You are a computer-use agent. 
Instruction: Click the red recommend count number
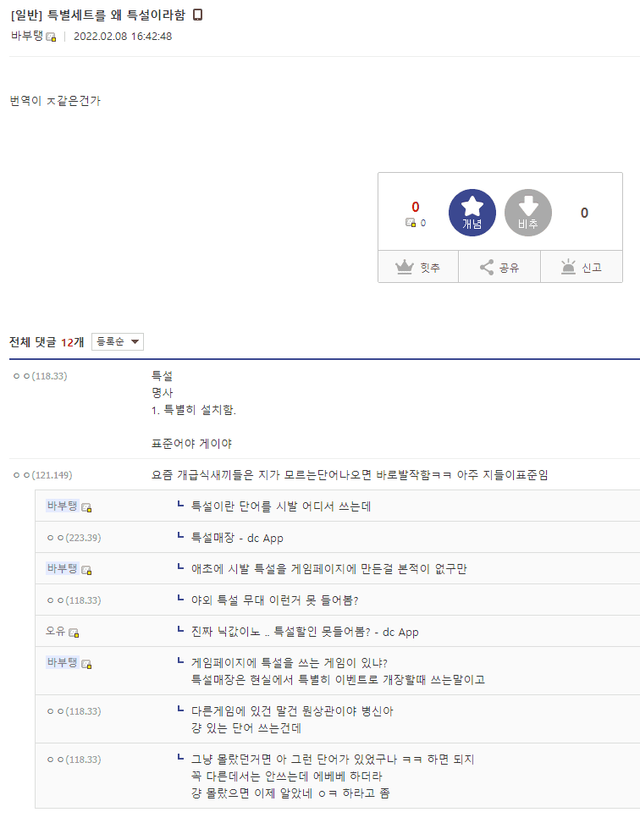[415, 207]
